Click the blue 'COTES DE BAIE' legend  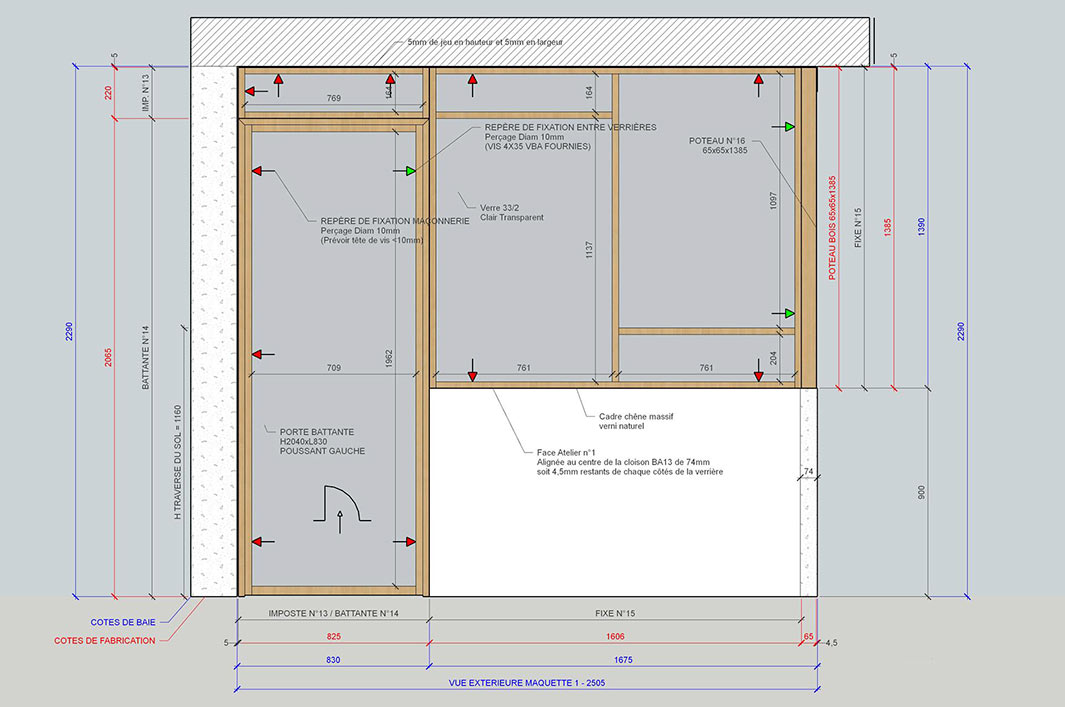tap(123, 621)
